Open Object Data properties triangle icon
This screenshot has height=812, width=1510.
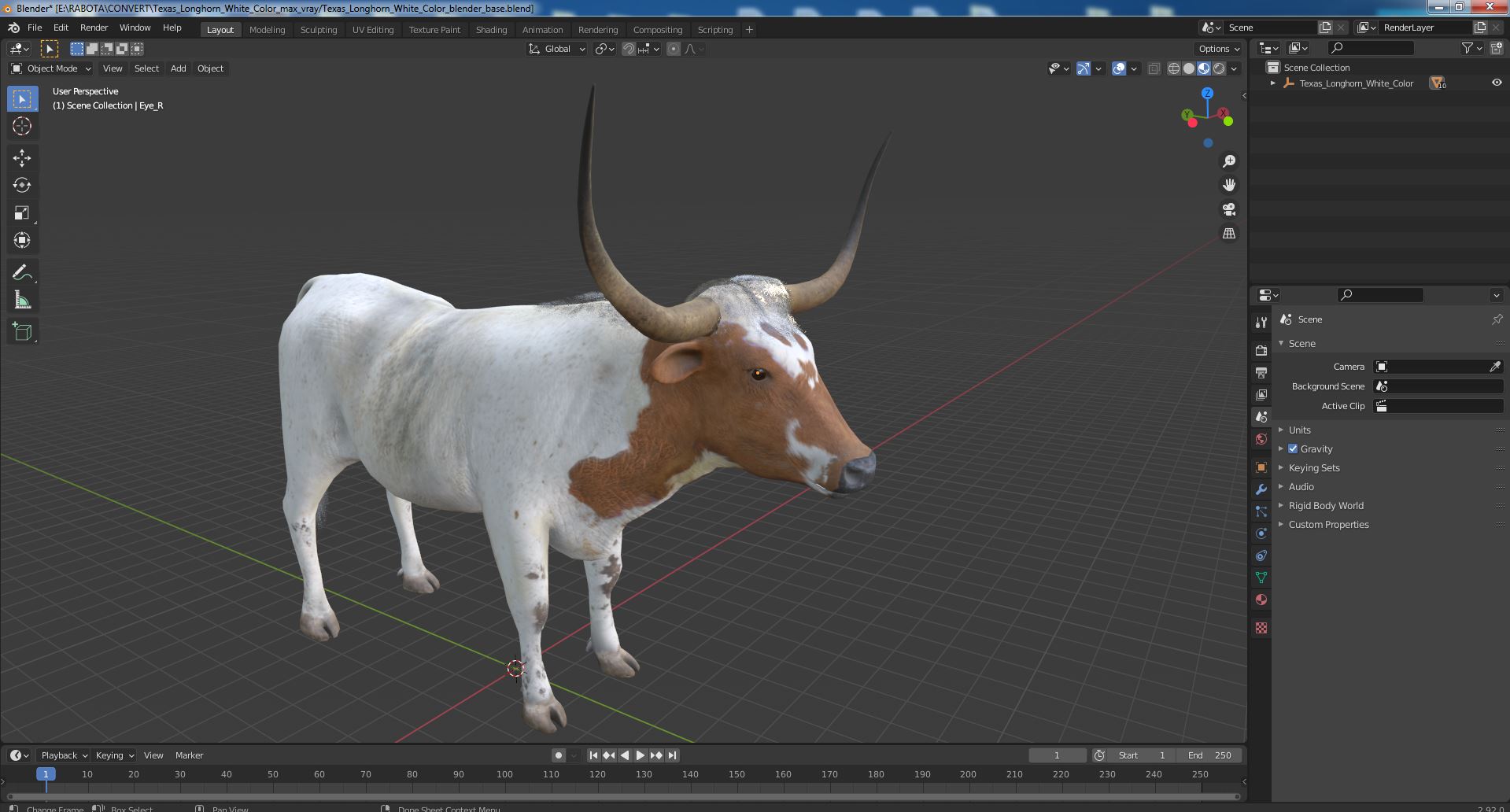click(x=1261, y=578)
